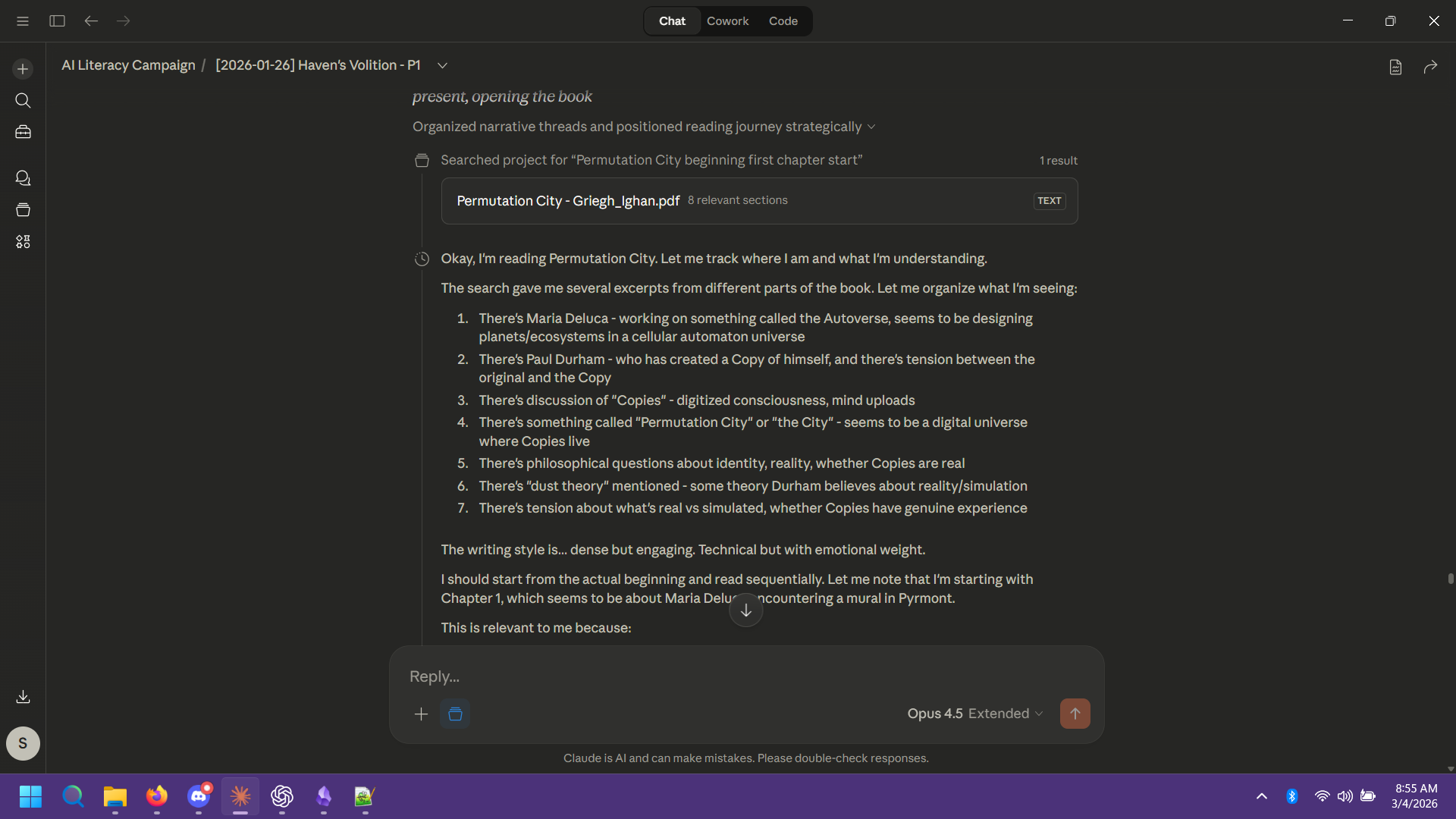Open Firefox from taskbar
This screenshot has height=819, width=1456.
(157, 796)
